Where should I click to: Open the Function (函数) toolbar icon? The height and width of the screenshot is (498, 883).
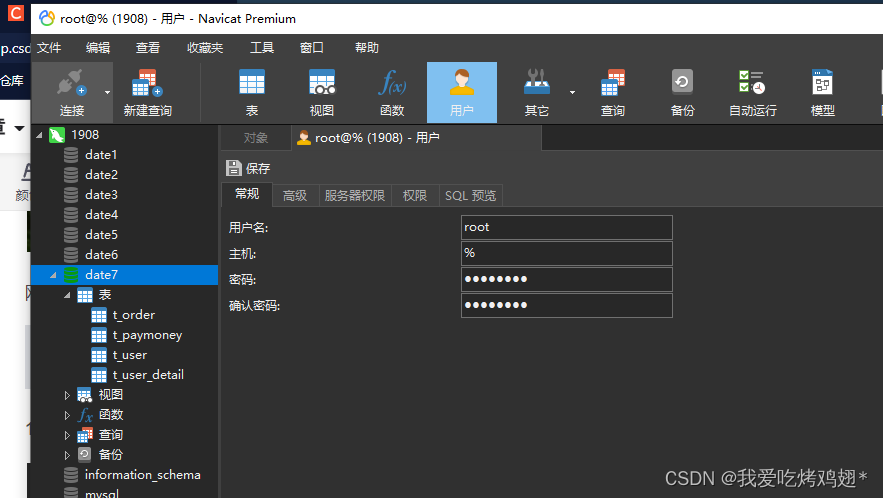pos(392,93)
